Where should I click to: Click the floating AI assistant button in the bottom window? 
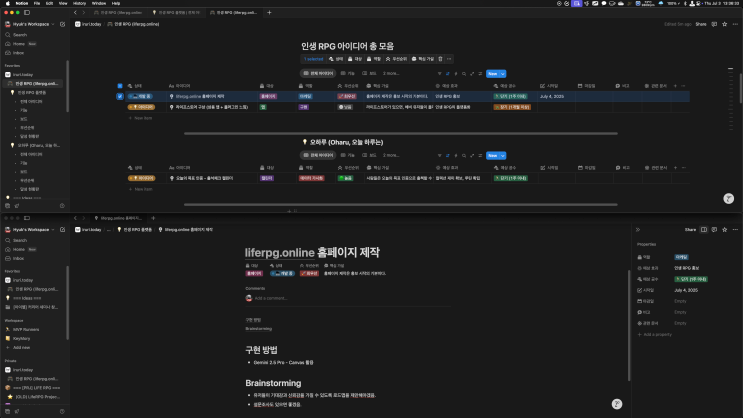[x=616, y=404]
